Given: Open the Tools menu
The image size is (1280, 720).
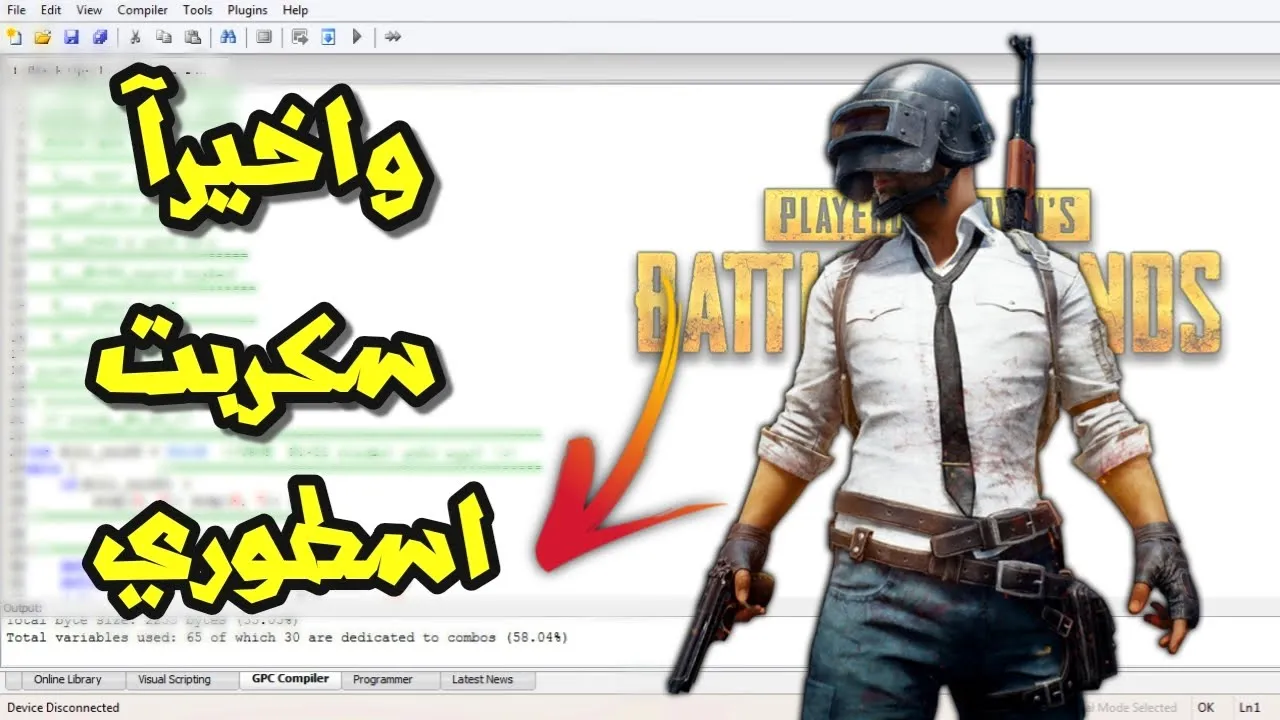Looking at the screenshot, I should click(198, 10).
